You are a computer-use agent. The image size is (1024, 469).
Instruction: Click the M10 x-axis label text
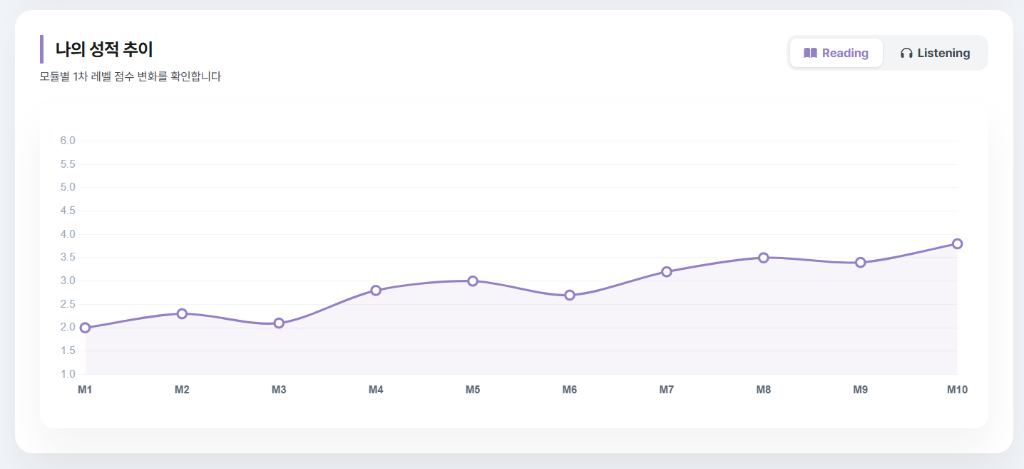pos(957,389)
